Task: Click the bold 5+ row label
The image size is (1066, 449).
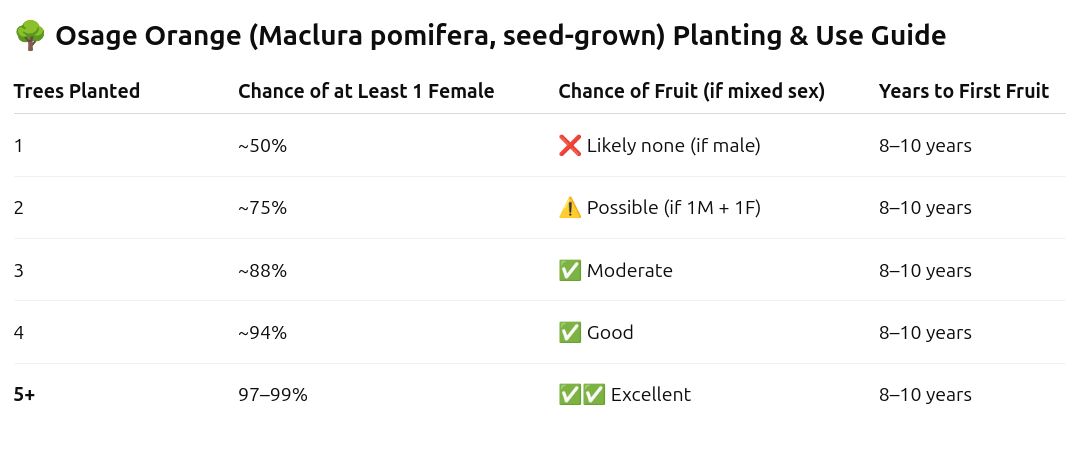Action: tap(24, 395)
